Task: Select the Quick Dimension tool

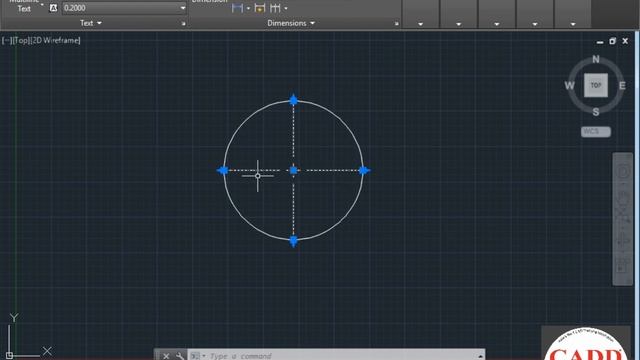Action: click(x=260, y=8)
